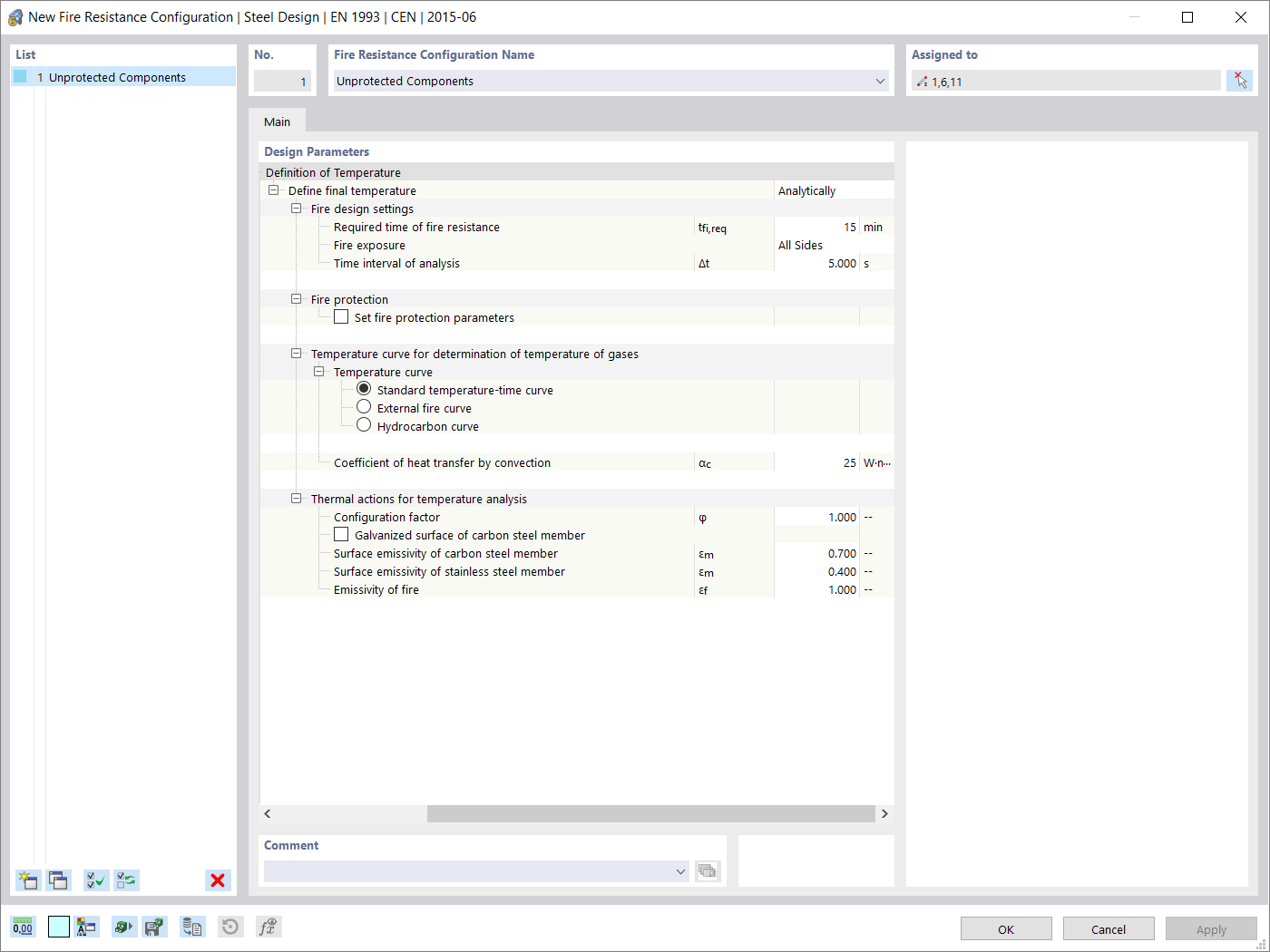This screenshot has height=952, width=1270.
Task: Enable Set fire protection parameters
Action: 341,316
